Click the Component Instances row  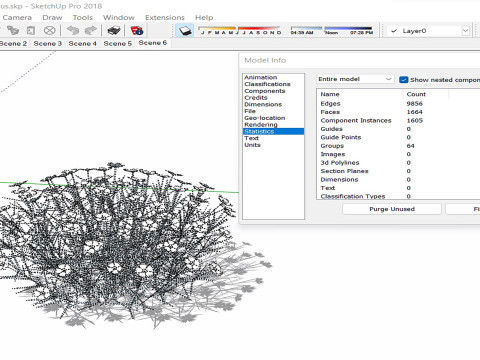(397, 120)
